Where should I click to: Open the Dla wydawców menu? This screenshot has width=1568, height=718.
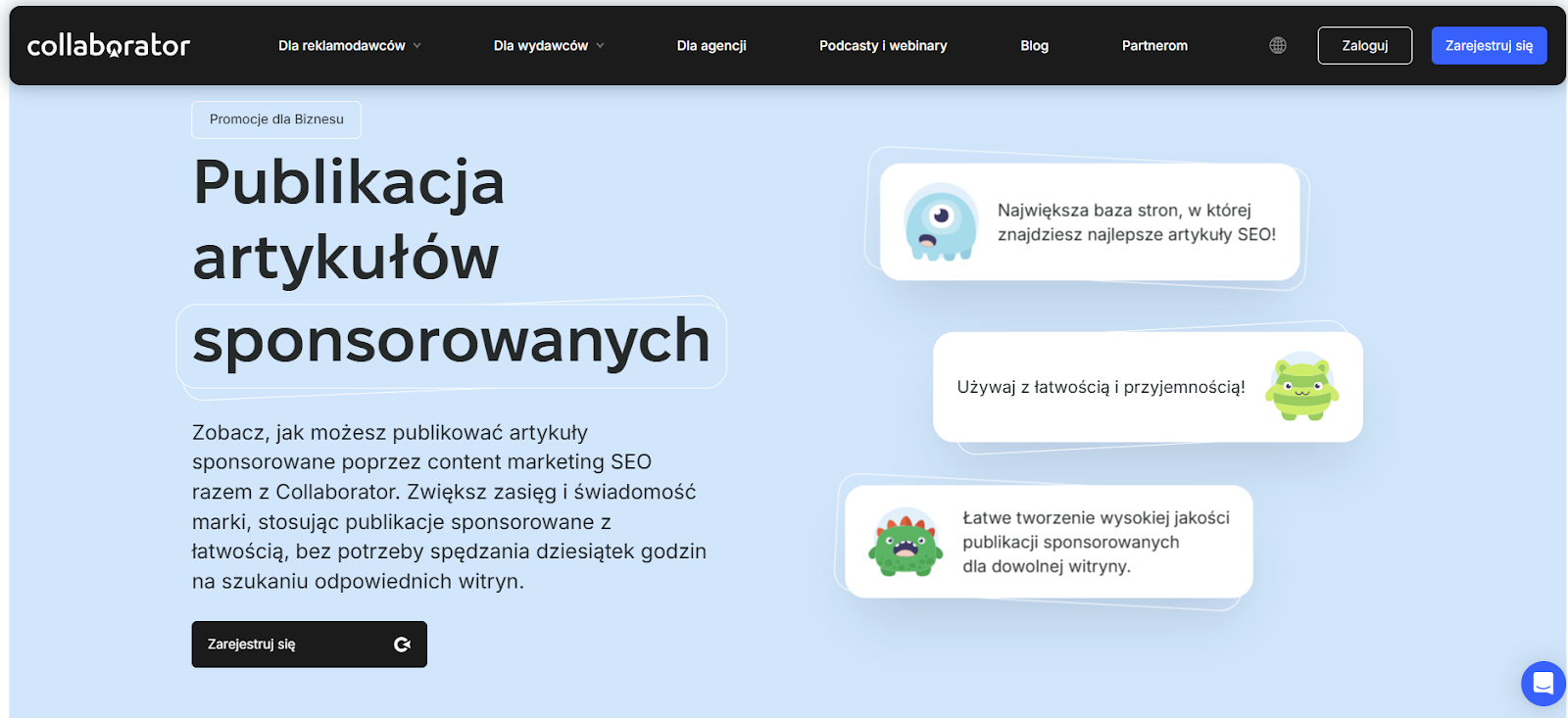541,46
